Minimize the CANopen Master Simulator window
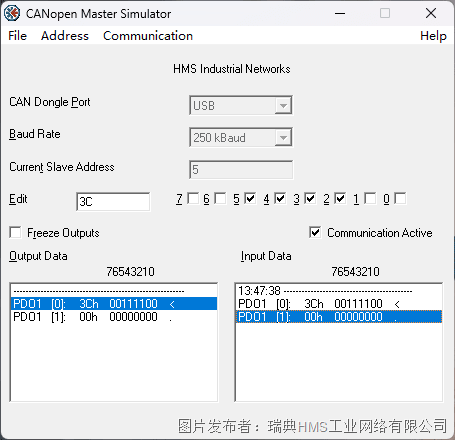The image size is (455, 440). click(340, 13)
